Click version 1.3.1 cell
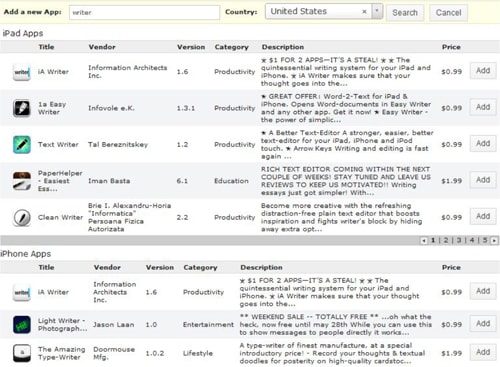 (x=186, y=108)
